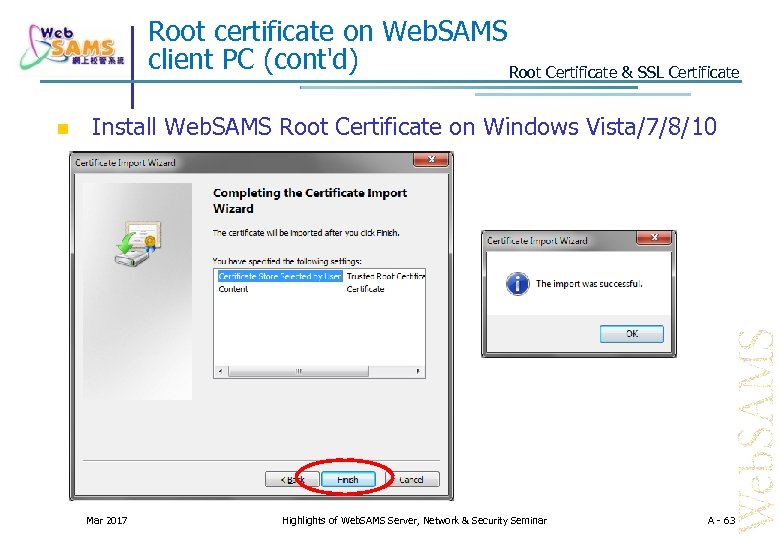Click the slide footer seminar title text
The image size is (780, 540).
[414, 520]
